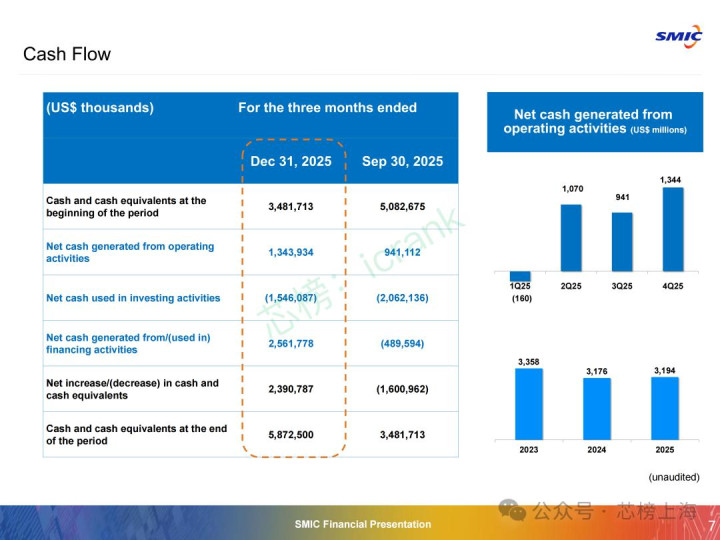720x540 pixels.
Task: Click the 3,194 data label
Action: coord(665,370)
